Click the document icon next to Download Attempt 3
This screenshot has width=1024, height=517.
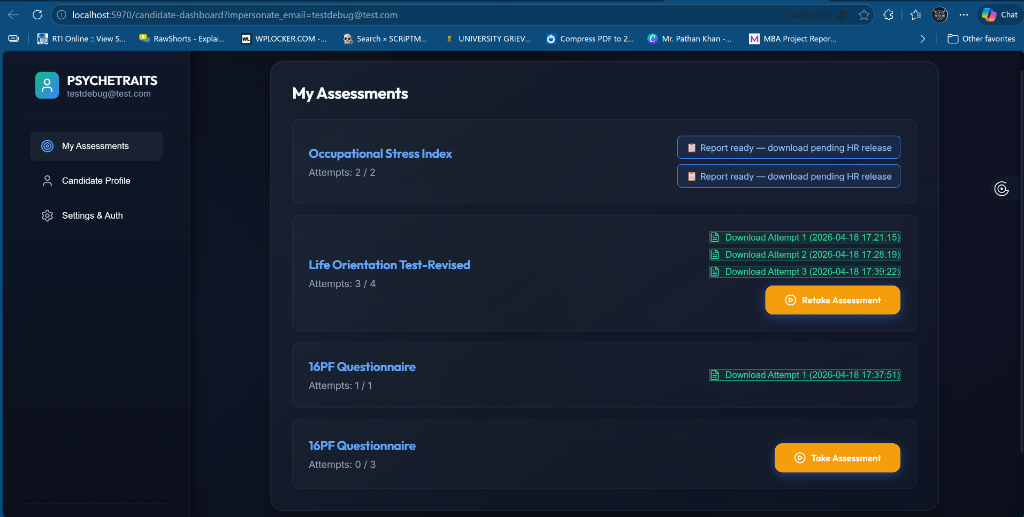click(x=715, y=272)
